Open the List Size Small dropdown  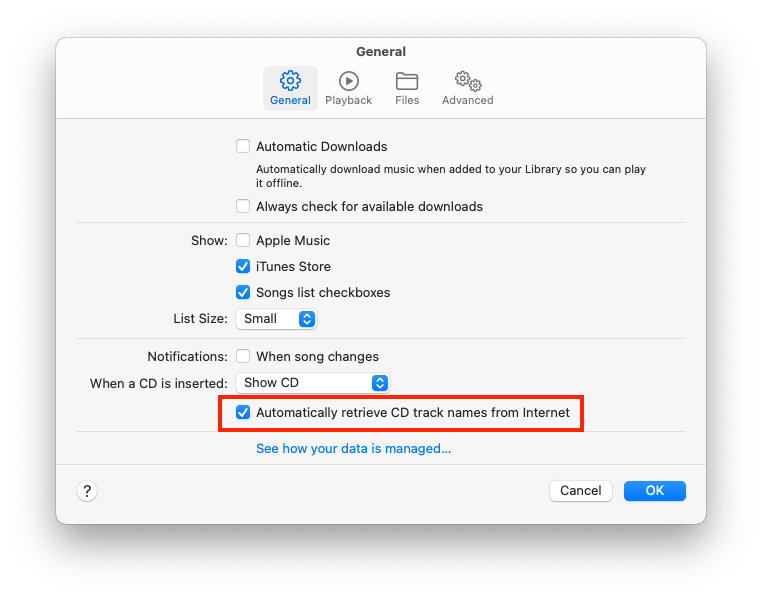[276, 319]
